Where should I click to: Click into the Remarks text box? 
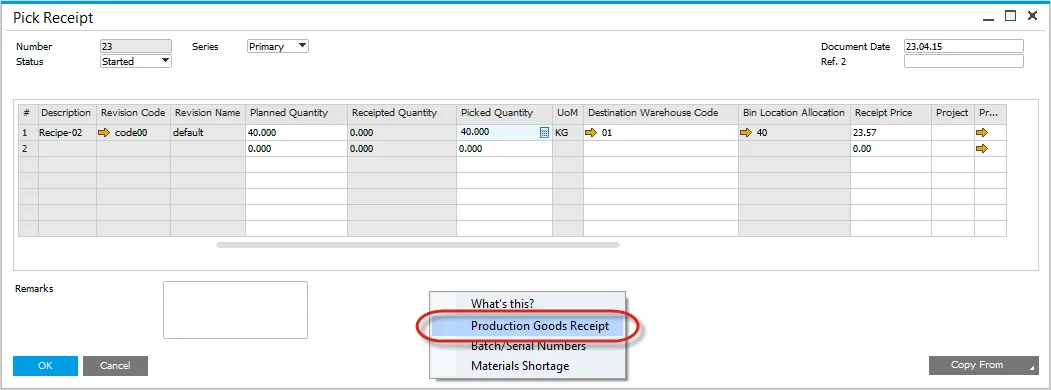235,310
